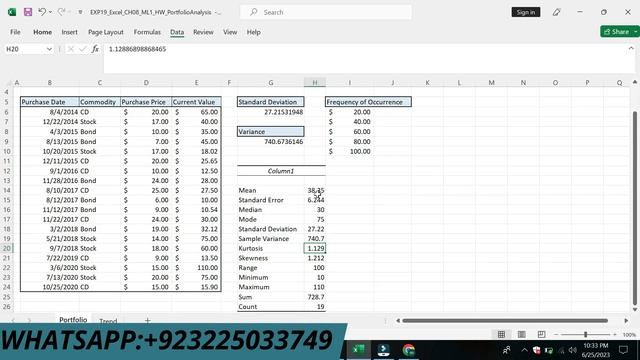Open the Undo history dropdown arrow
The height and width of the screenshot is (360, 640).
[50, 12]
